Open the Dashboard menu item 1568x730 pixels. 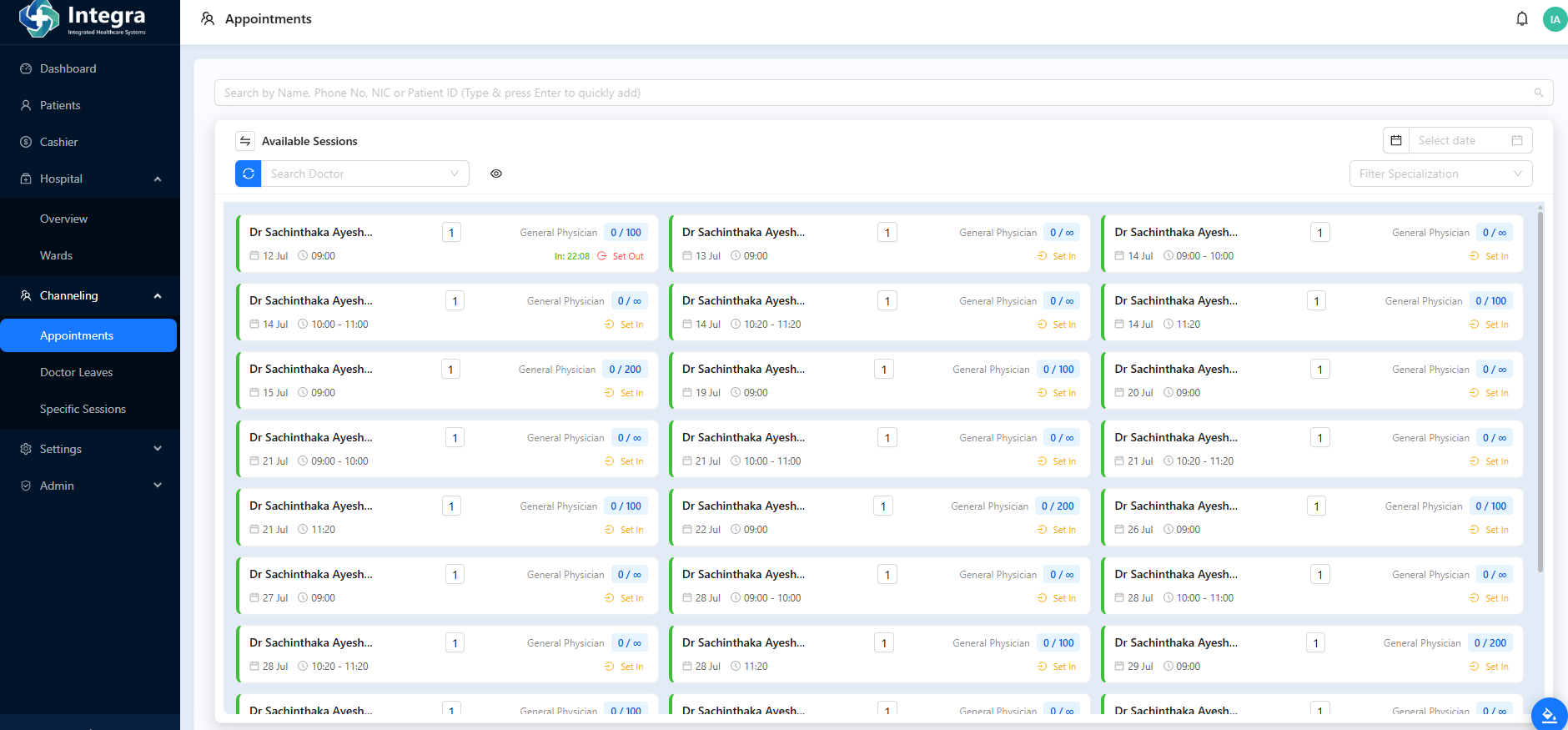[x=90, y=68]
